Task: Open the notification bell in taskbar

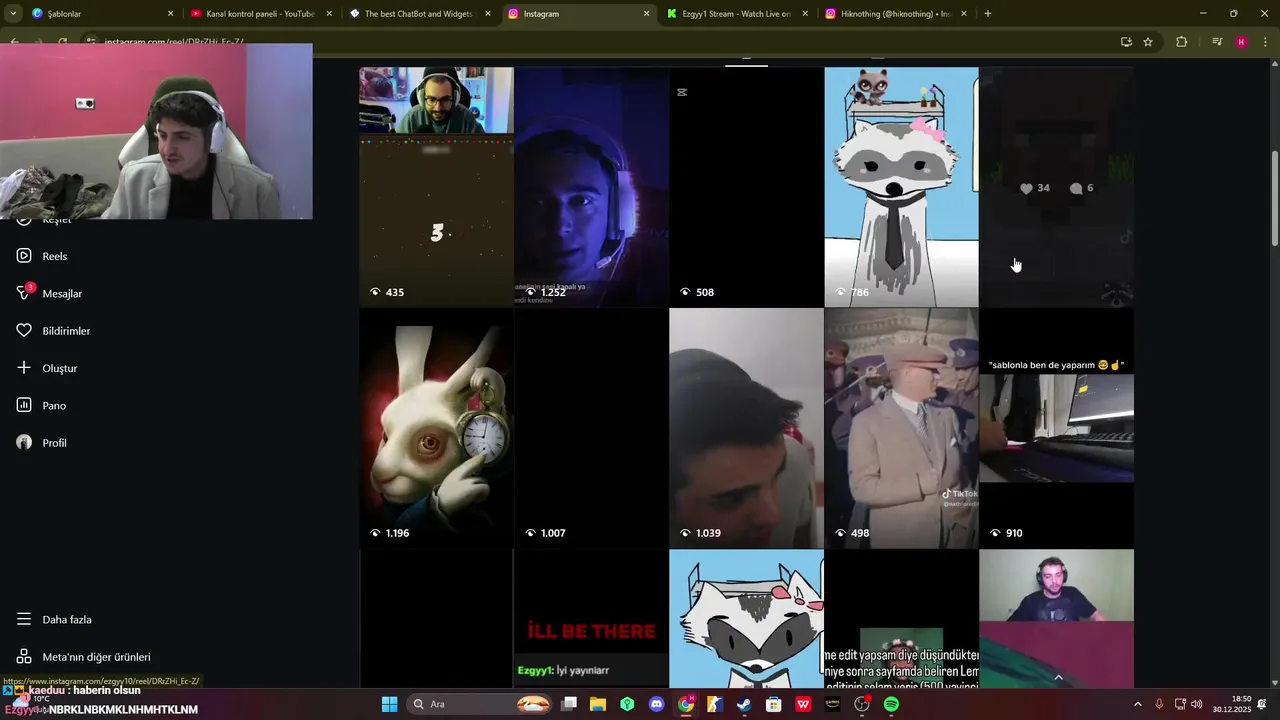Action: 1262,704
